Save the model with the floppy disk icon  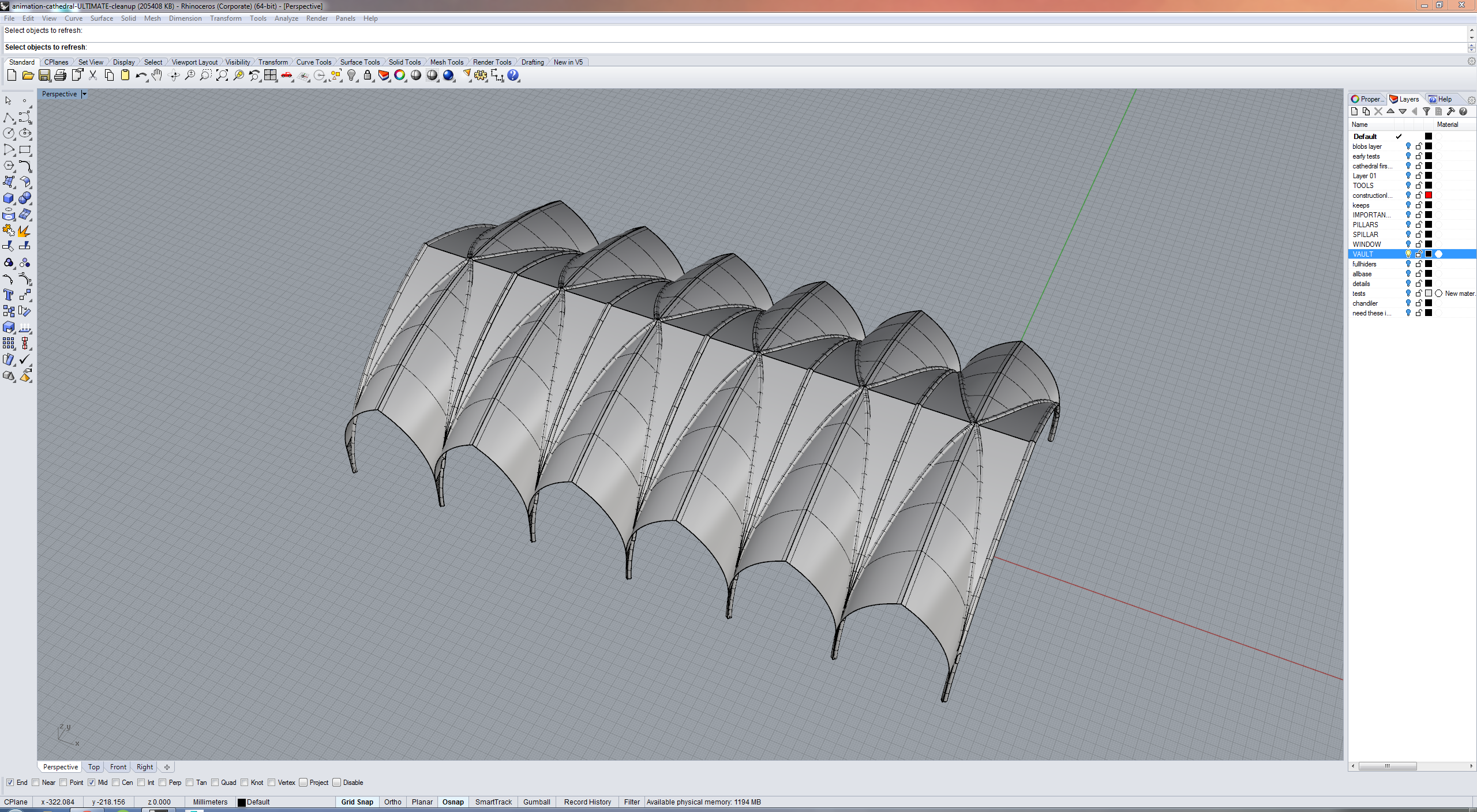(x=44, y=76)
